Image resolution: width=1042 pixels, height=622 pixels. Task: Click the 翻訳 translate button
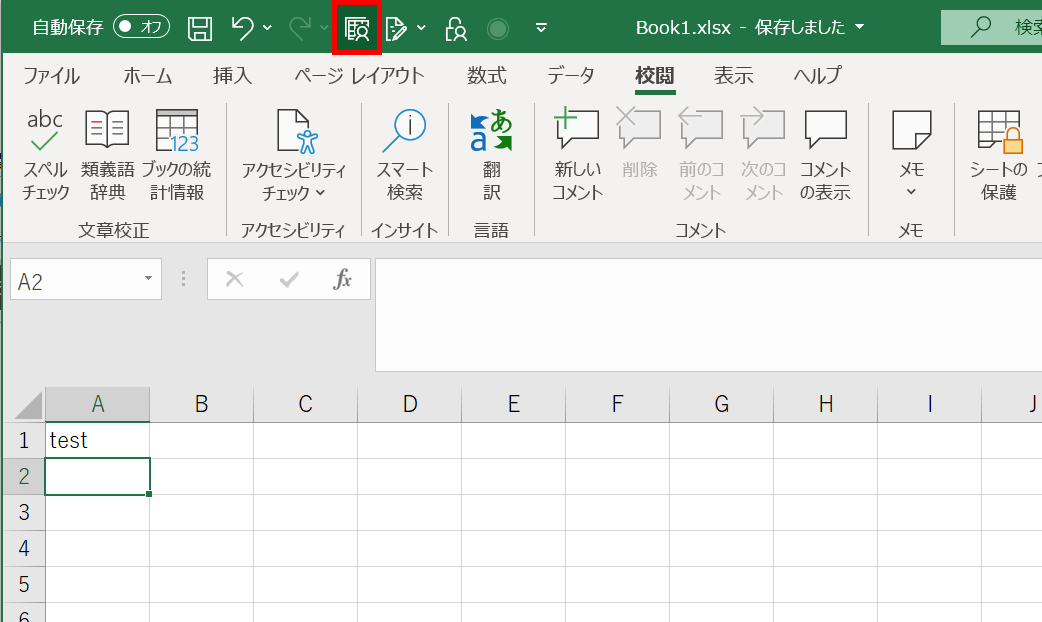tap(492, 156)
